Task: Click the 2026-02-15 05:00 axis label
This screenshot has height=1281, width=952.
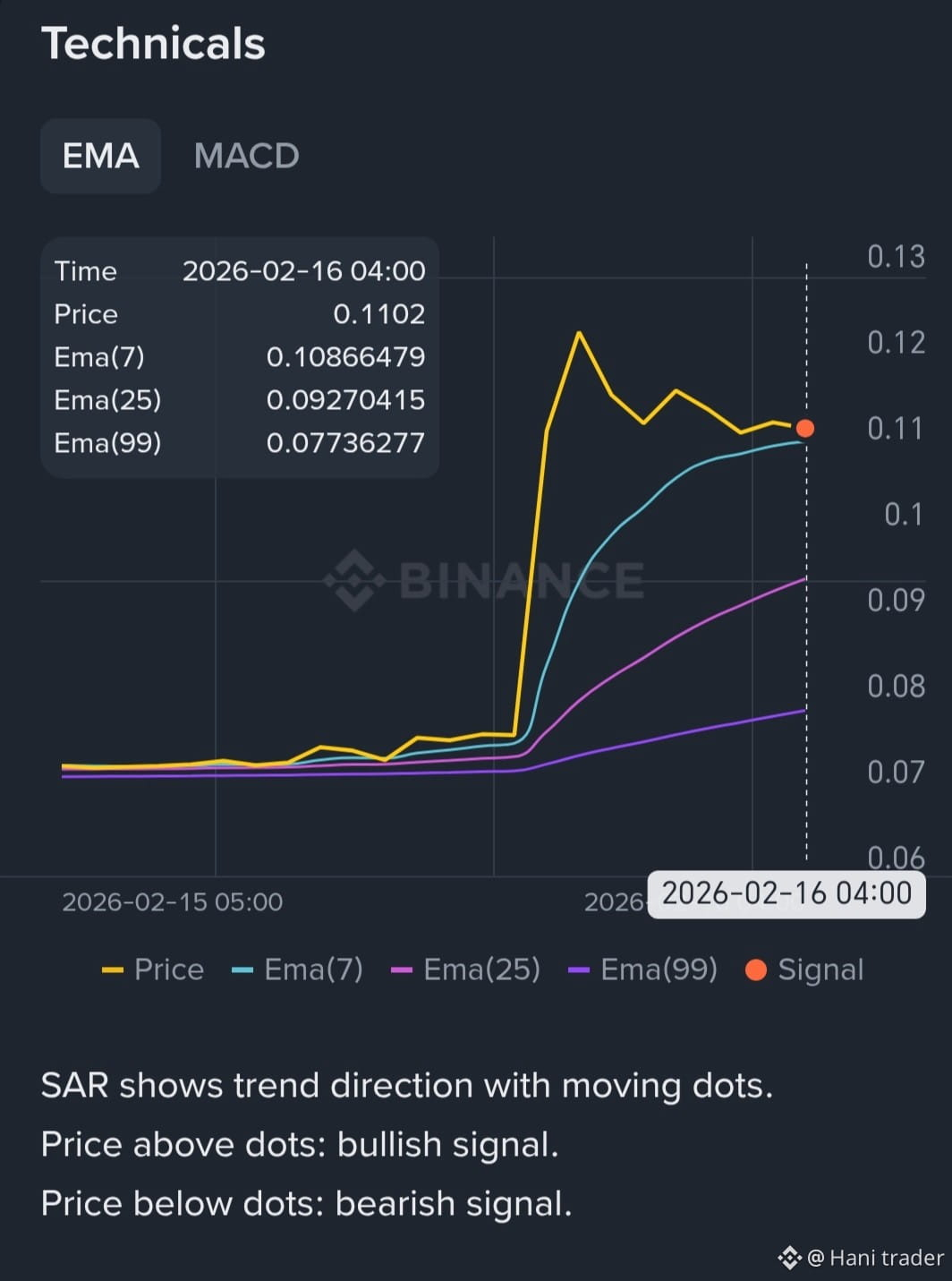Action: [x=173, y=901]
